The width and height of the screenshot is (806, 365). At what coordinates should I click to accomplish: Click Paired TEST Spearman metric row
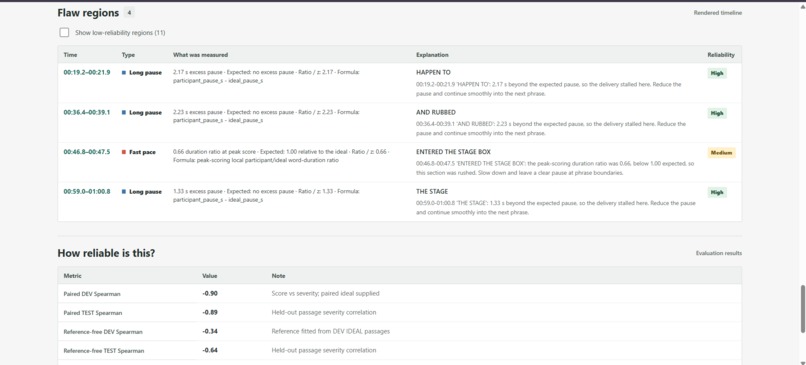point(399,313)
